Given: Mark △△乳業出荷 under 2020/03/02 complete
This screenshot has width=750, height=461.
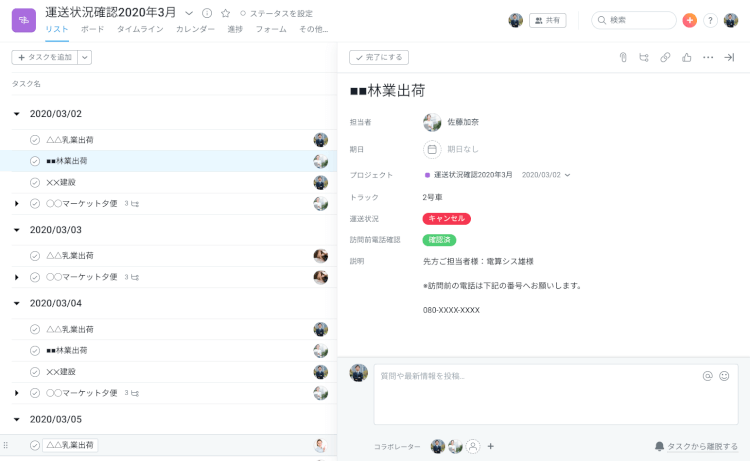Looking at the screenshot, I should (x=35, y=140).
